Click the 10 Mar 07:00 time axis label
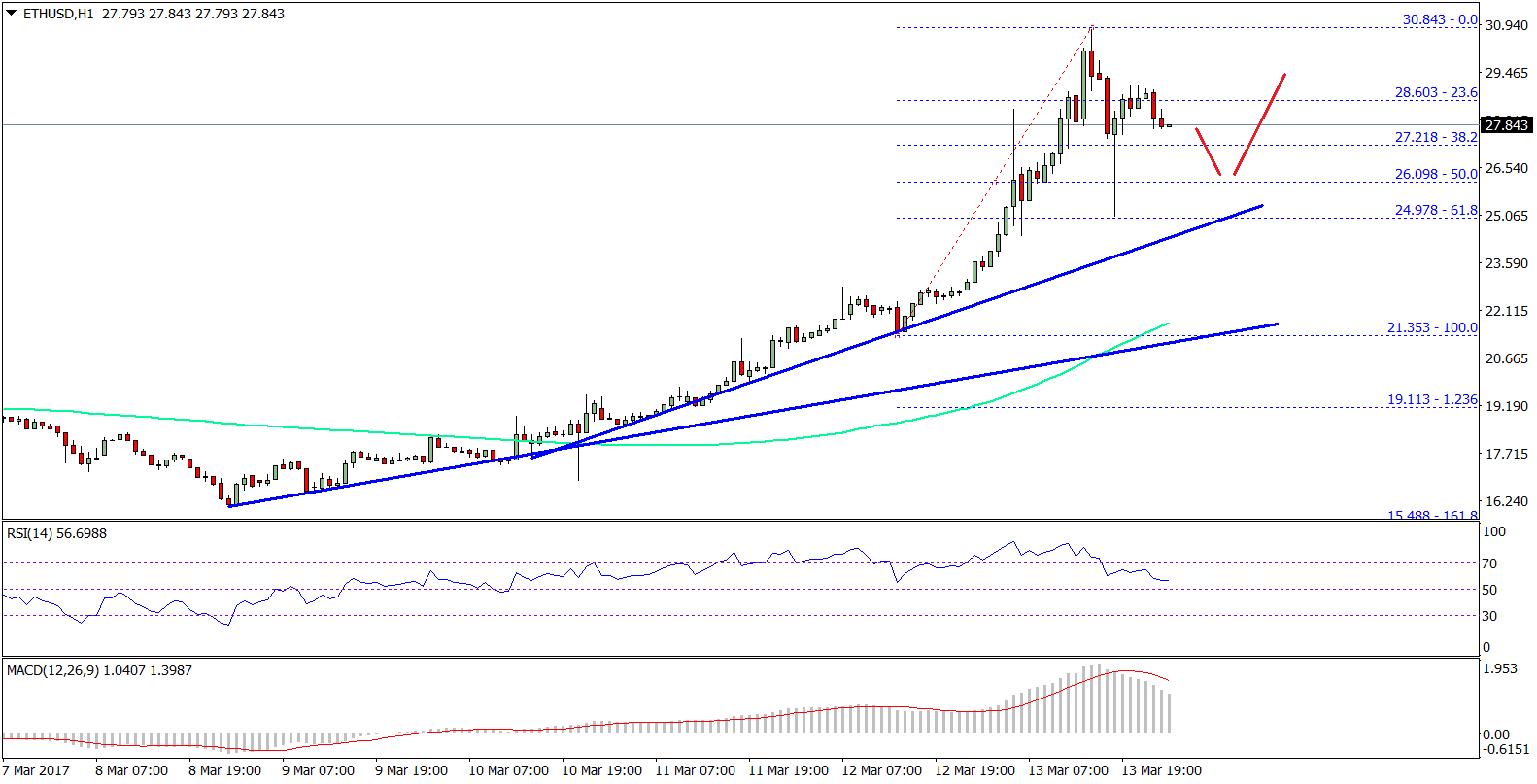 click(x=508, y=770)
